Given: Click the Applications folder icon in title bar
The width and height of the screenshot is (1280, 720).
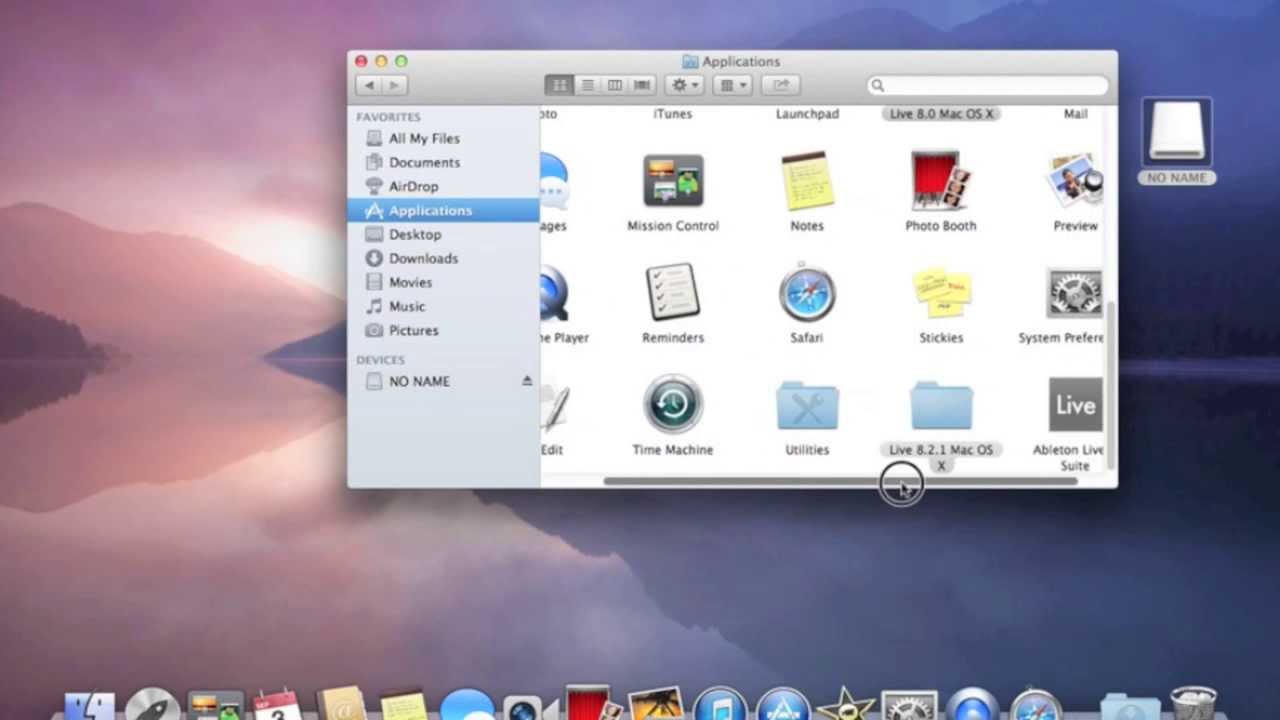Looking at the screenshot, I should coord(690,61).
